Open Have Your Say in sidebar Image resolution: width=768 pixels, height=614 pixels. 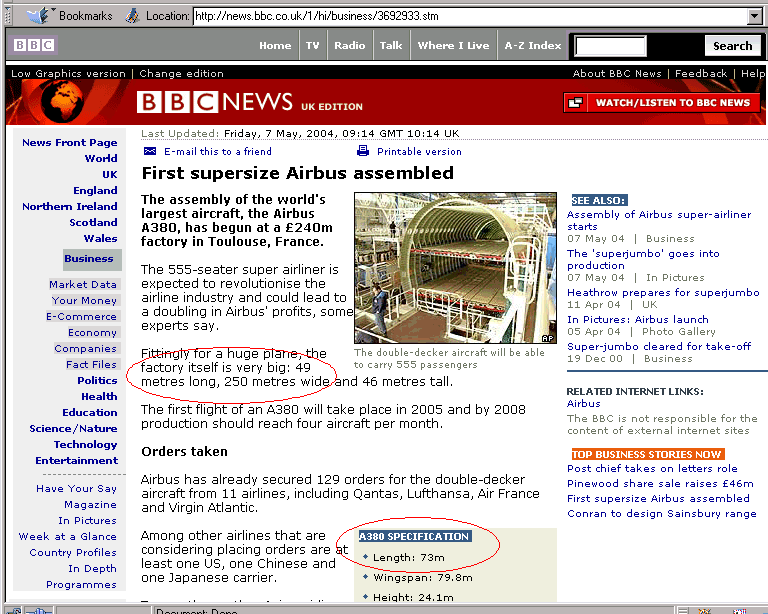click(x=76, y=489)
